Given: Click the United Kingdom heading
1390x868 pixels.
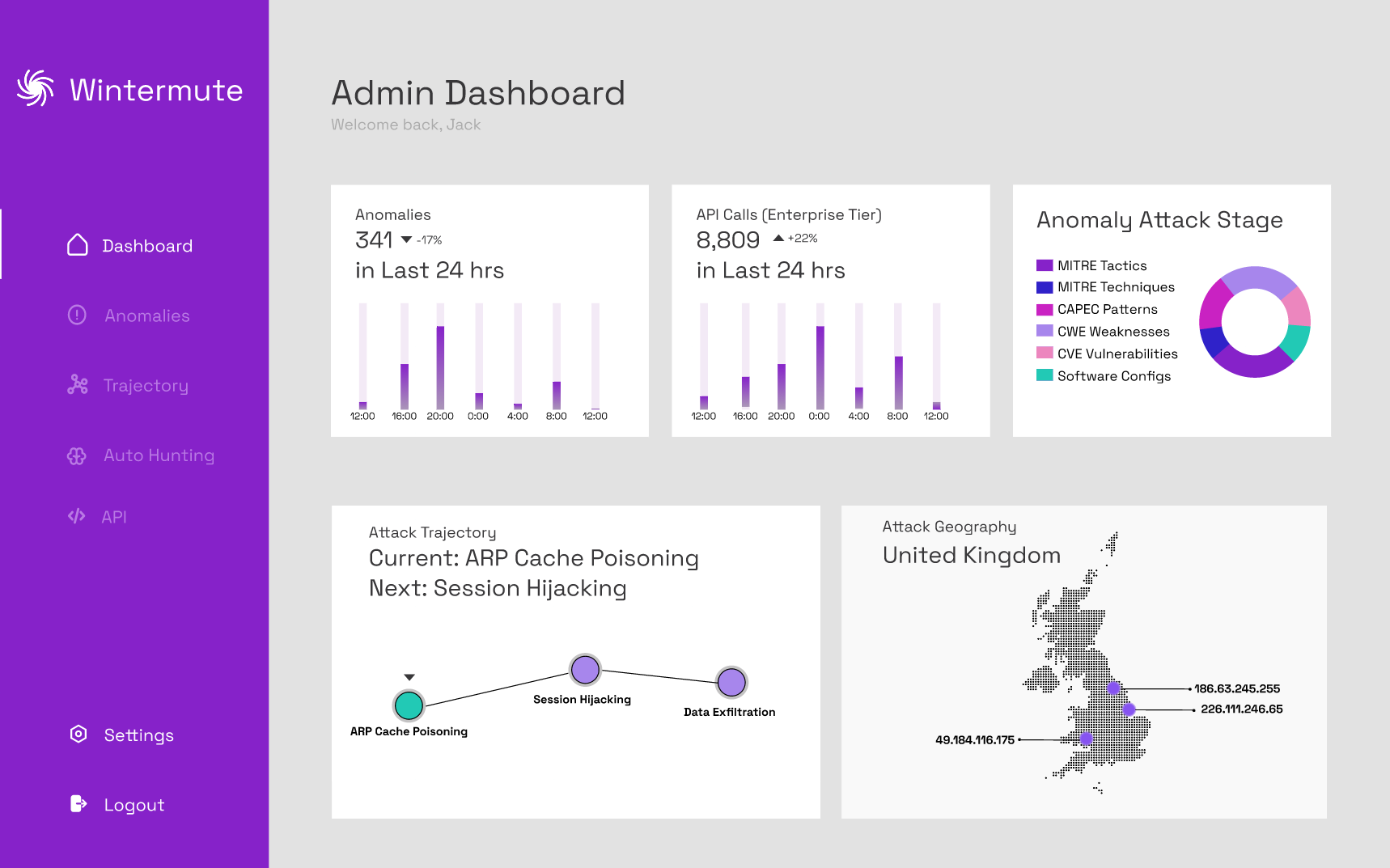Looking at the screenshot, I should tap(971, 555).
